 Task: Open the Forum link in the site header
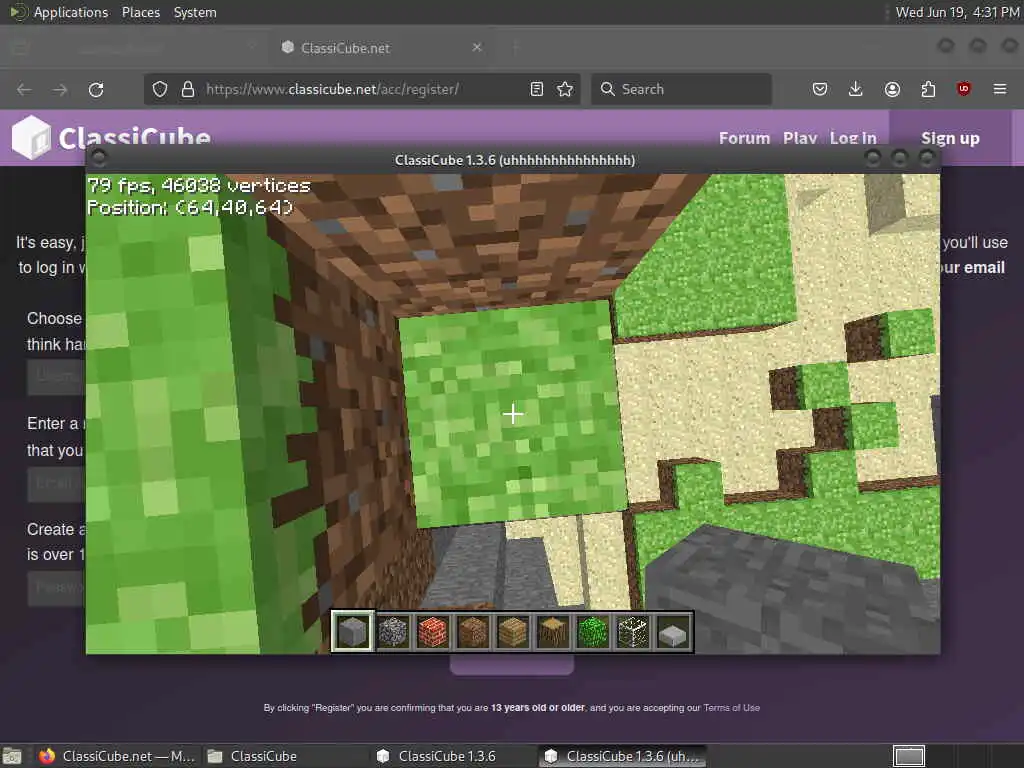[744, 138]
